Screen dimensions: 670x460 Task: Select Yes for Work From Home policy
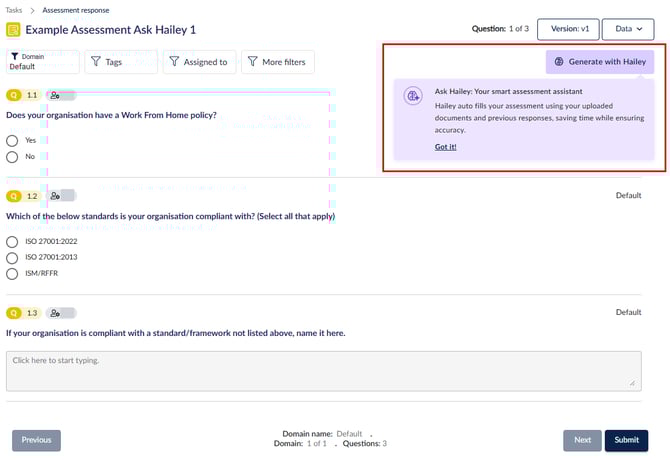pos(13,140)
